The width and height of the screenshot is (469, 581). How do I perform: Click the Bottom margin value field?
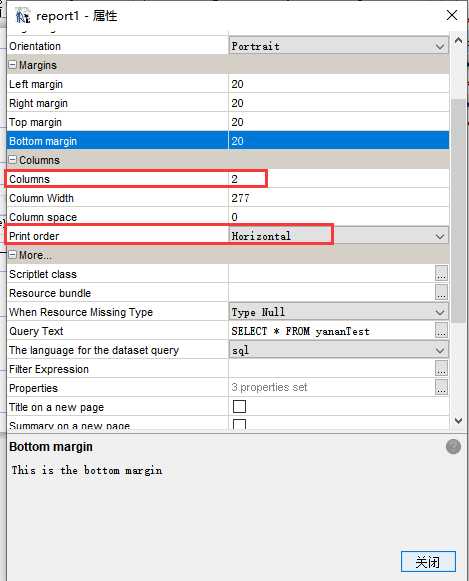(339, 141)
